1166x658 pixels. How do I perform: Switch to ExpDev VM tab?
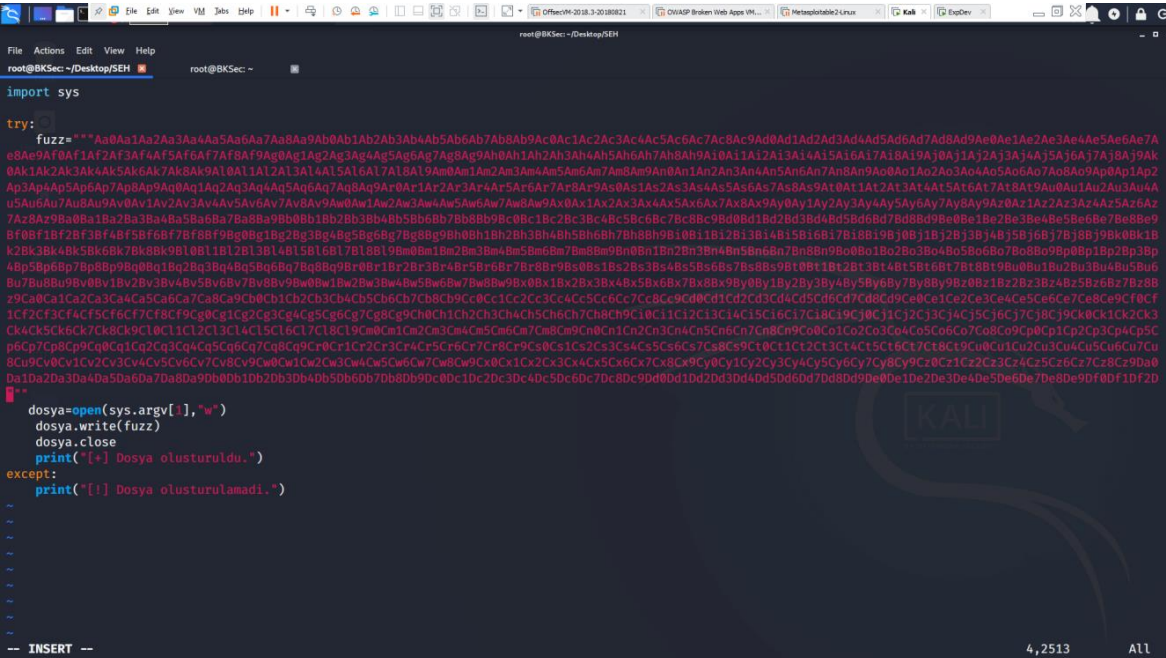click(x=960, y=12)
